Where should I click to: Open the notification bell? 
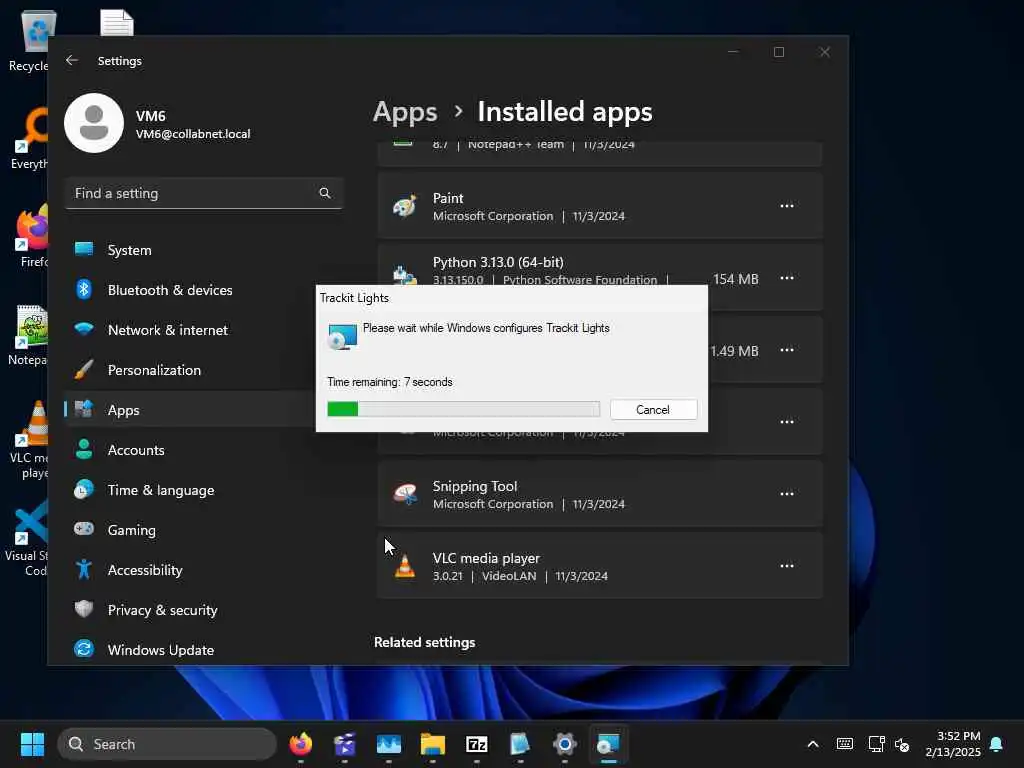coord(997,744)
